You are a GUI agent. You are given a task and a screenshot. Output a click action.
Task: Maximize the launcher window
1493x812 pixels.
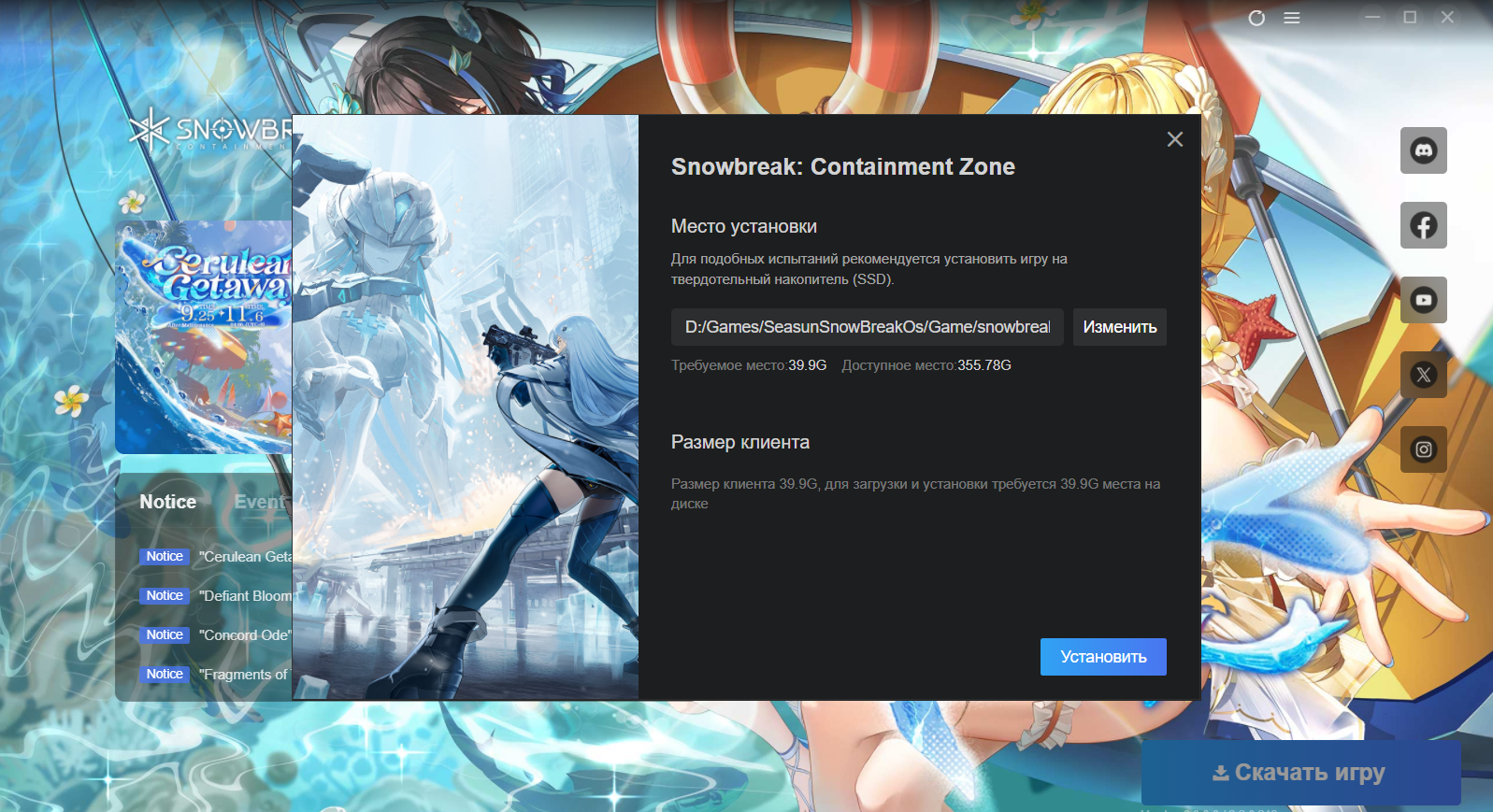(x=1410, y=17)
